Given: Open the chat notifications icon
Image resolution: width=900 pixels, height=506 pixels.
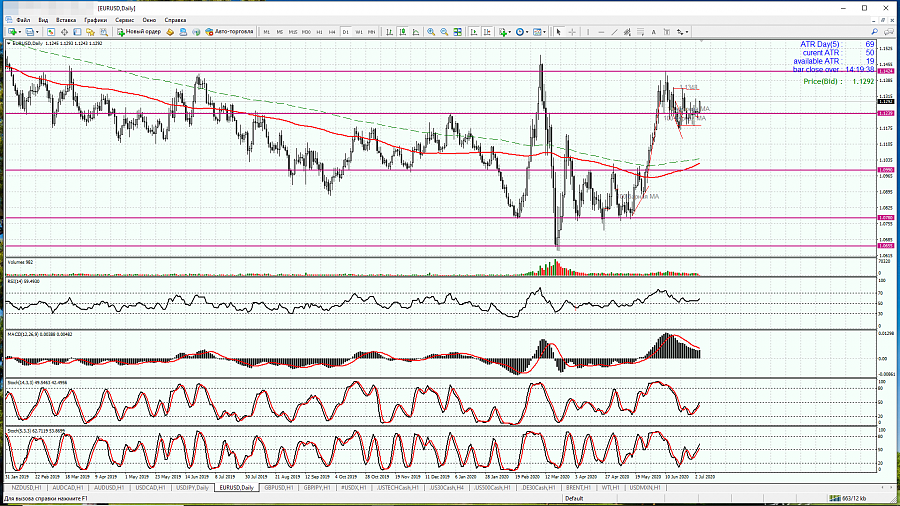Looking at the screenshot, I should (x=889, y=32).
